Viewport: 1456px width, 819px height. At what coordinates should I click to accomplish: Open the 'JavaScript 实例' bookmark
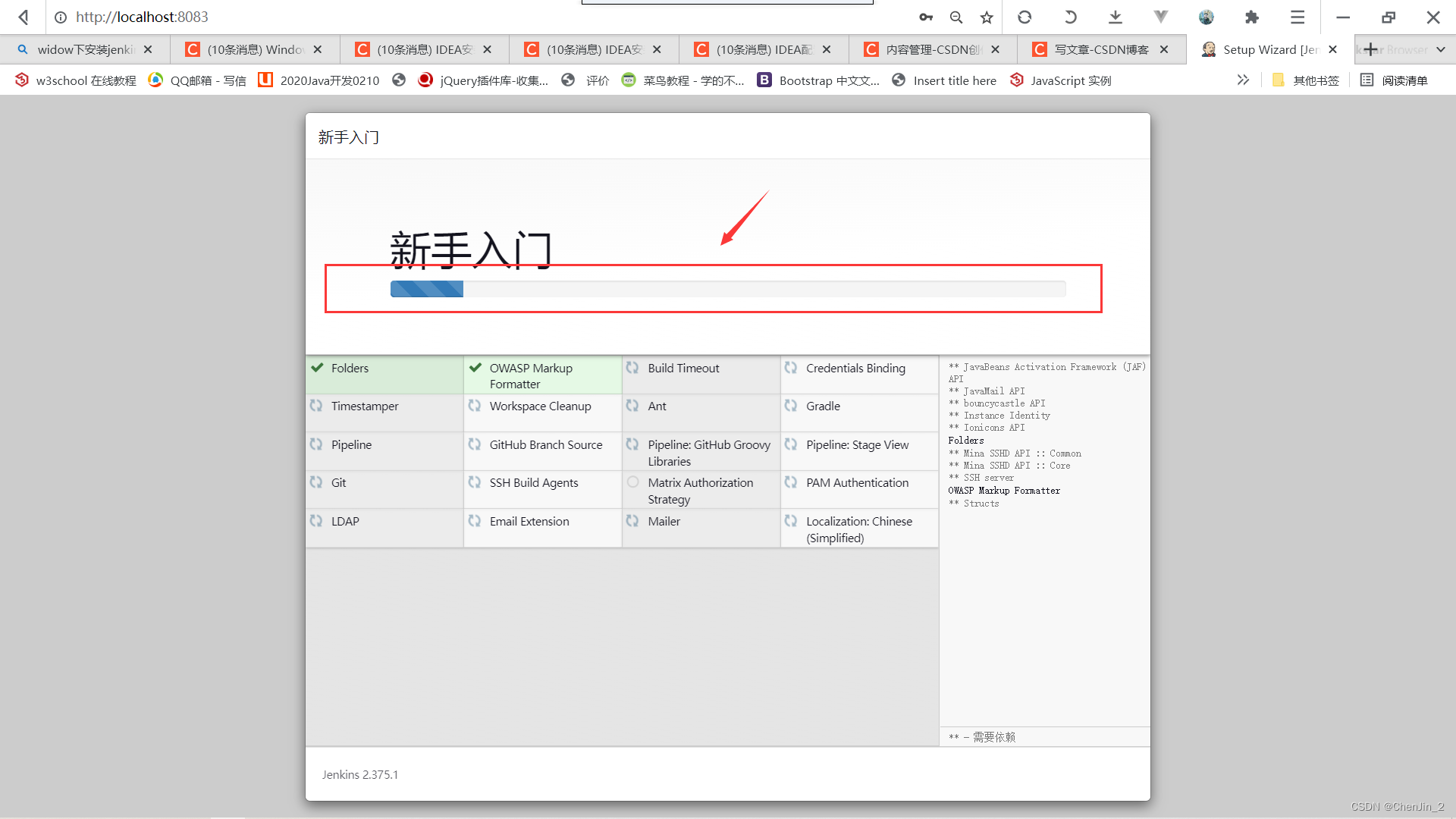pos(1061,80)
